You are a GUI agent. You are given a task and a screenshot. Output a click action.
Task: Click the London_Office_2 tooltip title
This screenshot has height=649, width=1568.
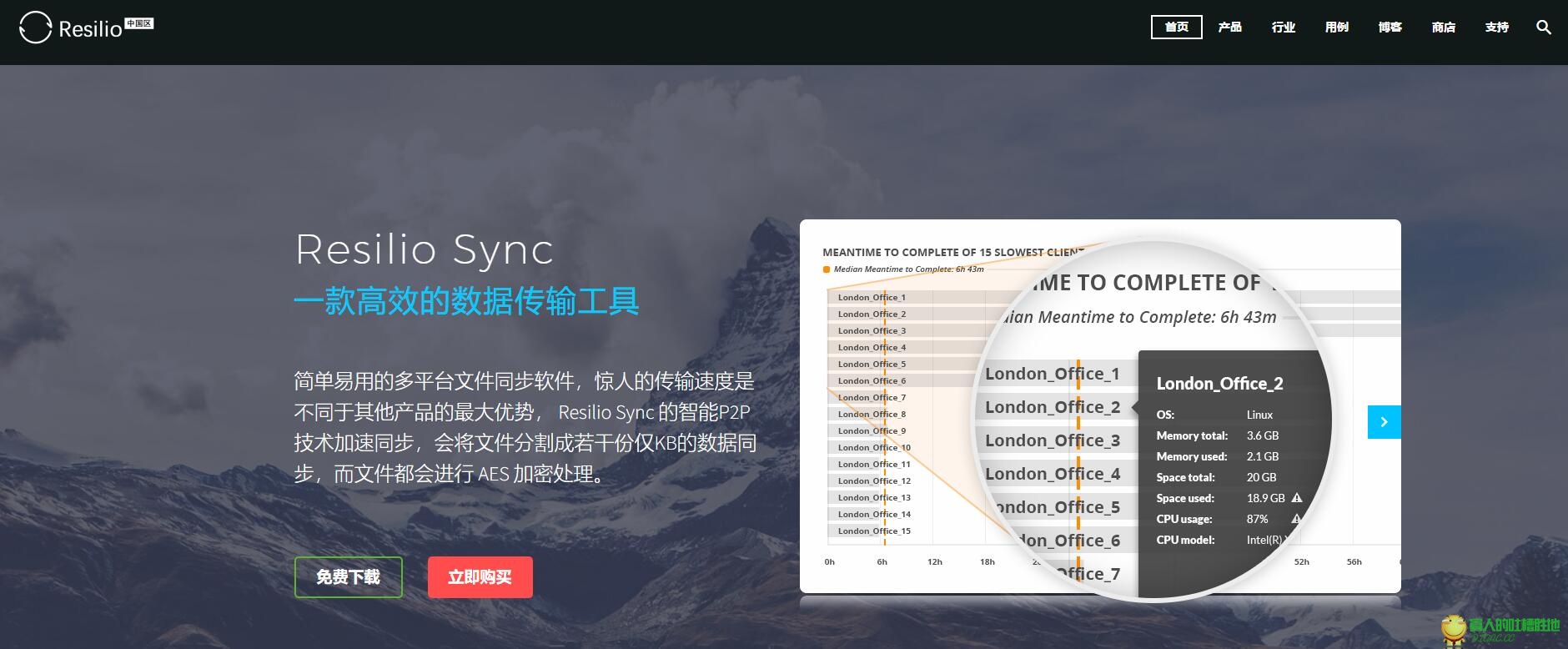tap(1219, 384)
